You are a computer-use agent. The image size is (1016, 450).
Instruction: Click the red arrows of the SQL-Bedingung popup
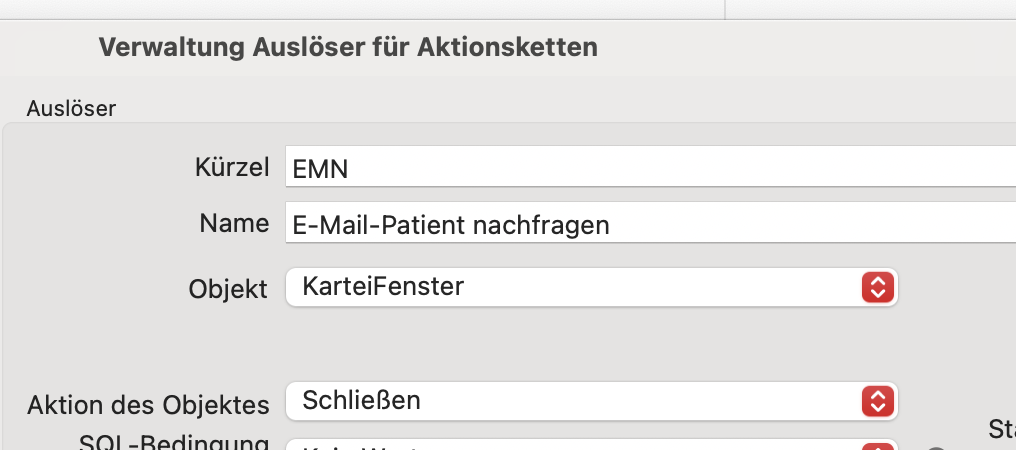pos(877,446)
